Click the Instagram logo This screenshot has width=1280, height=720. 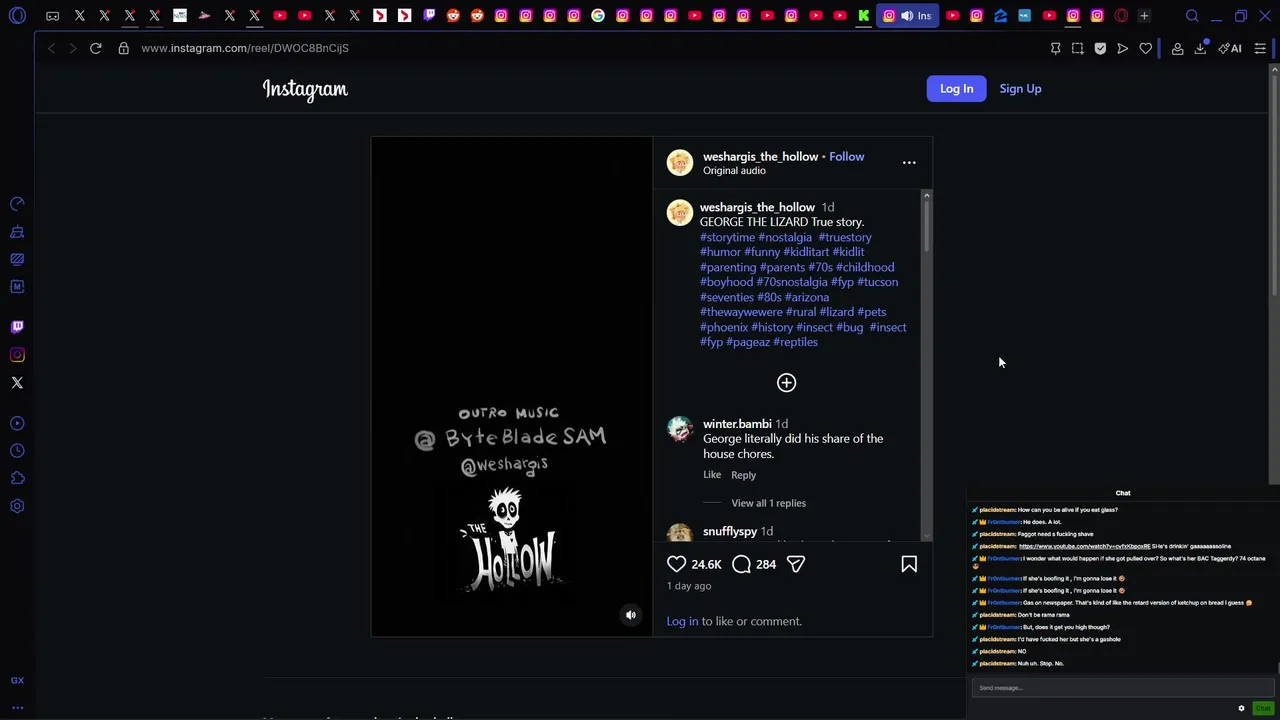point(305,89)
